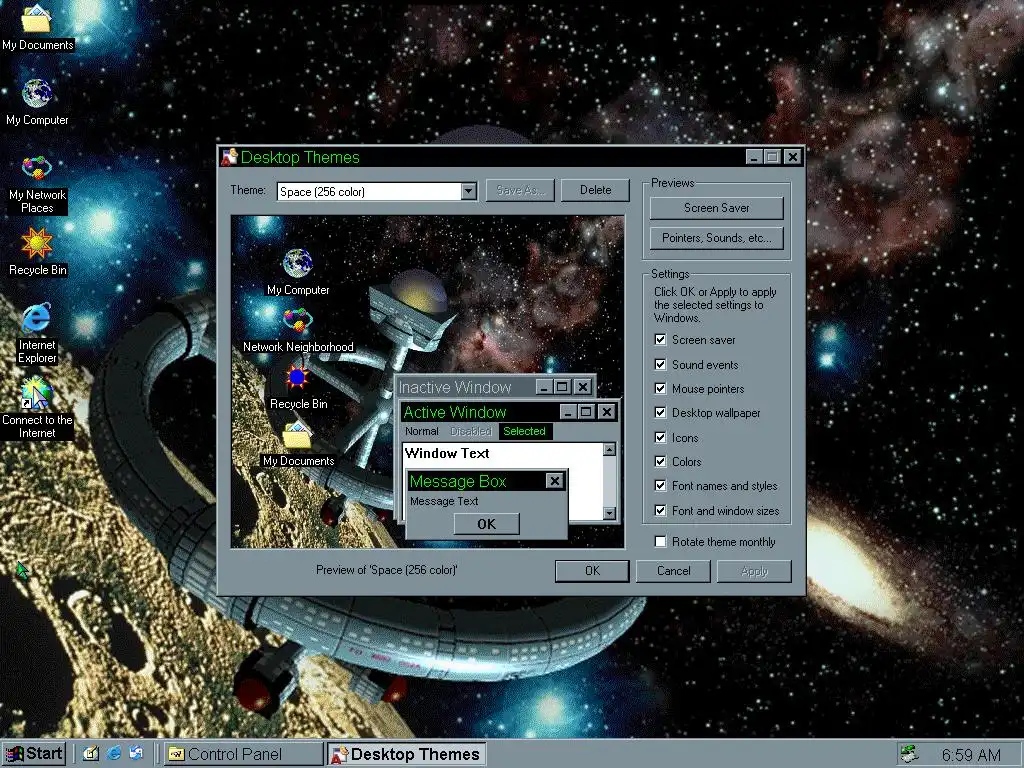This screenshot has height=768, width=1024.
Task: Confirm with the dialog's OK button
Action: point(592,571)
